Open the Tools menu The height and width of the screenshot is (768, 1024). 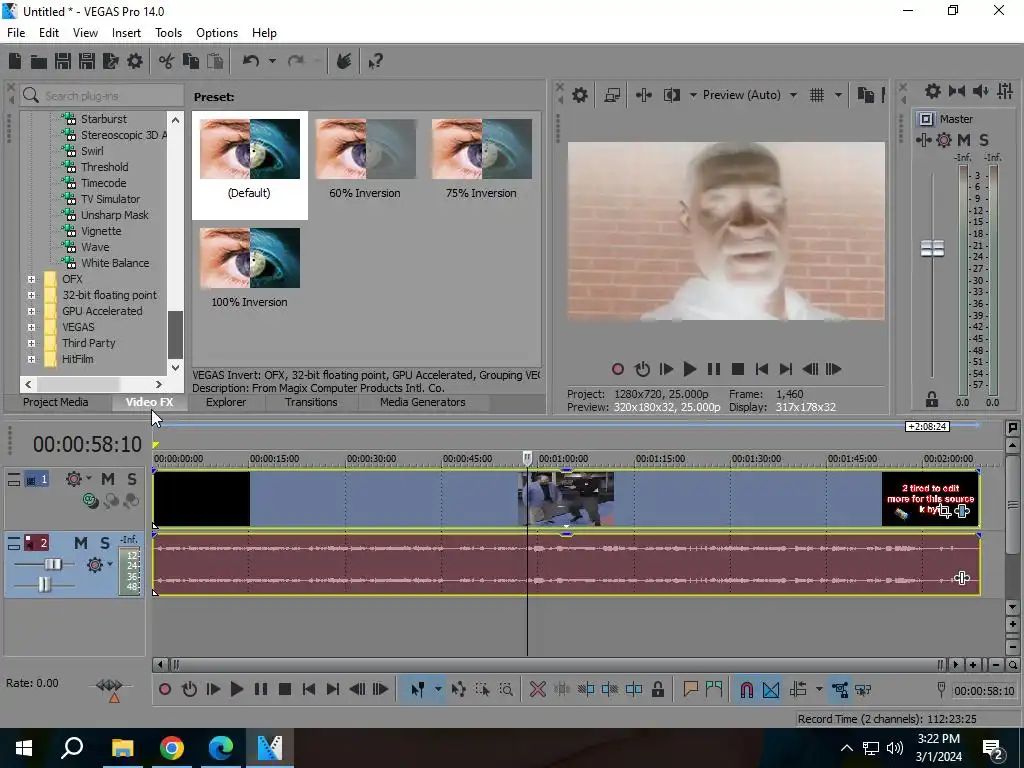[x=168, y=33]
